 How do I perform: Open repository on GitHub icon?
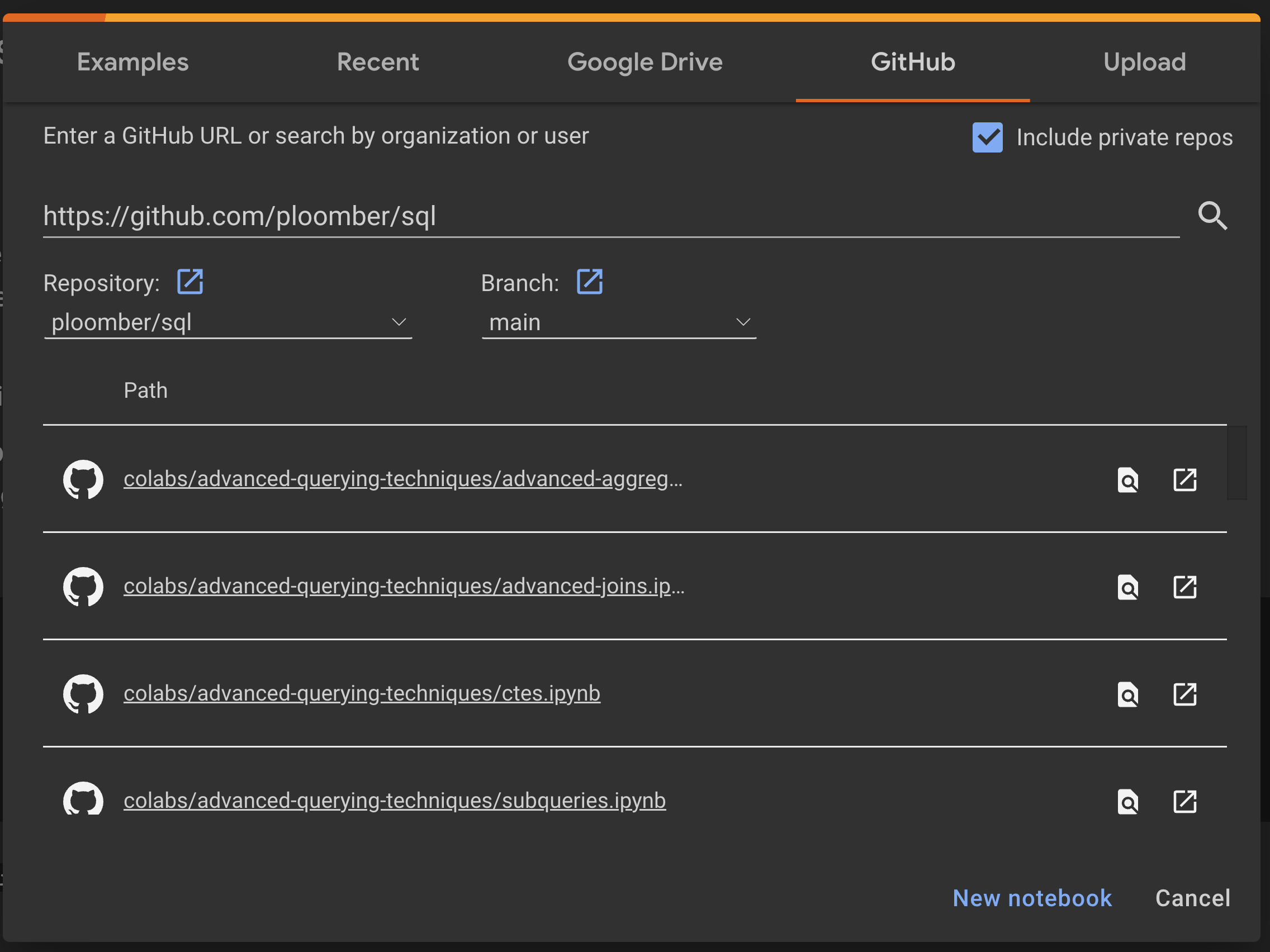190,282
